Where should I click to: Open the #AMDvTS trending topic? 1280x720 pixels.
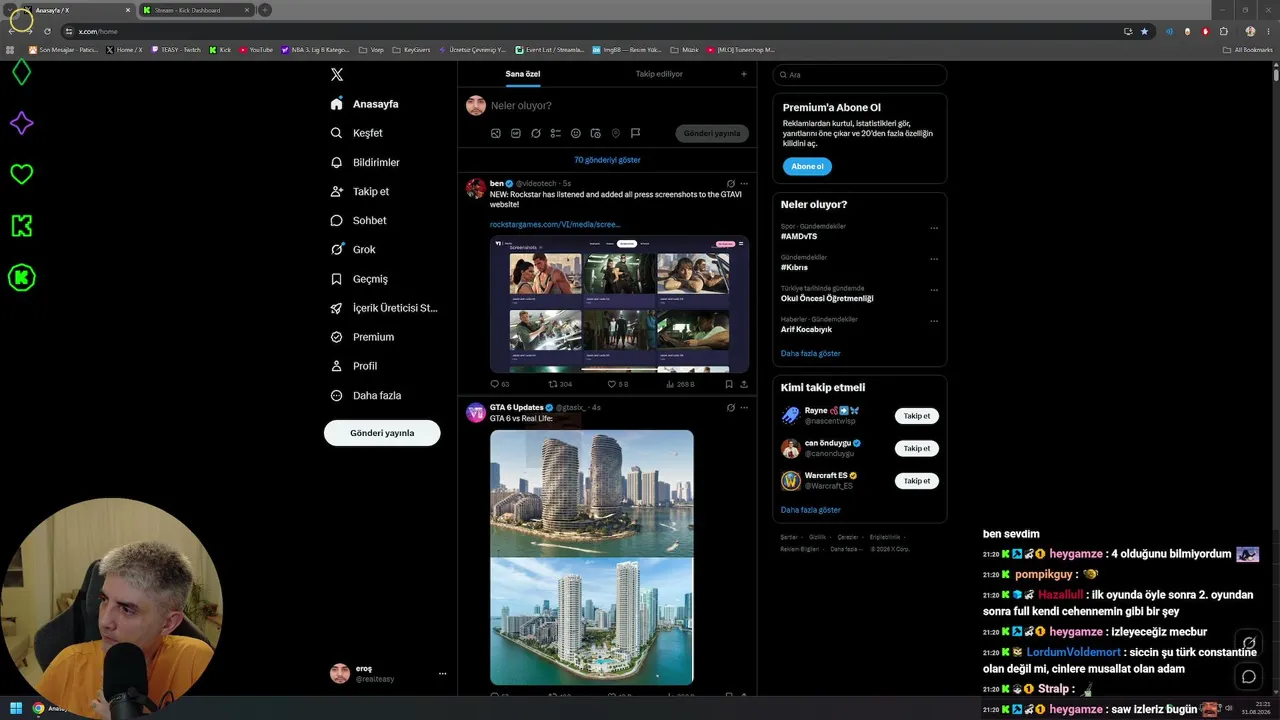pos(799,236)
